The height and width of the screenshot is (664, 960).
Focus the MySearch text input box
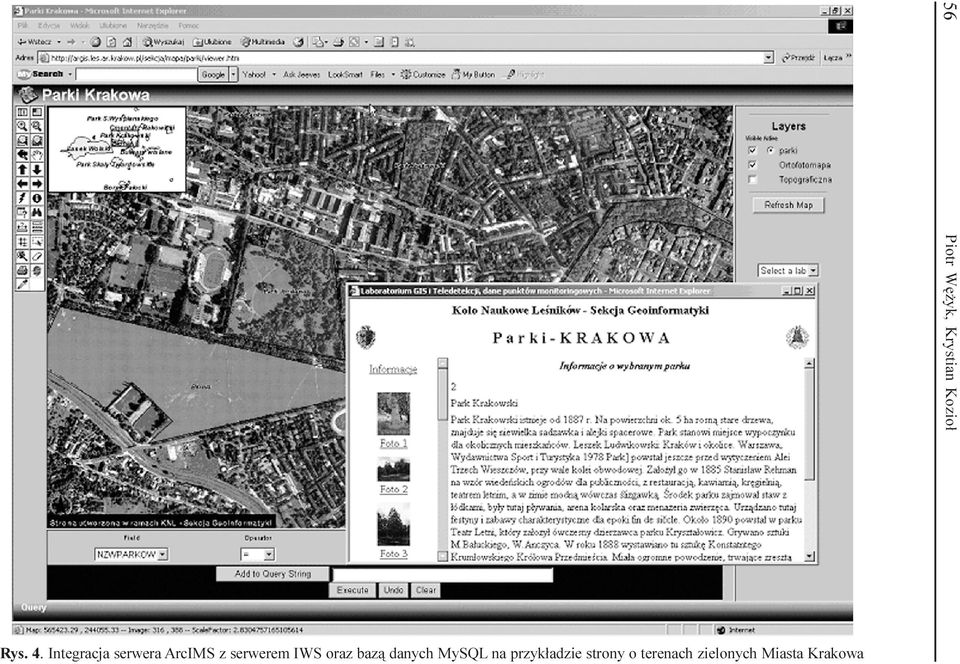tap(136, 75)
